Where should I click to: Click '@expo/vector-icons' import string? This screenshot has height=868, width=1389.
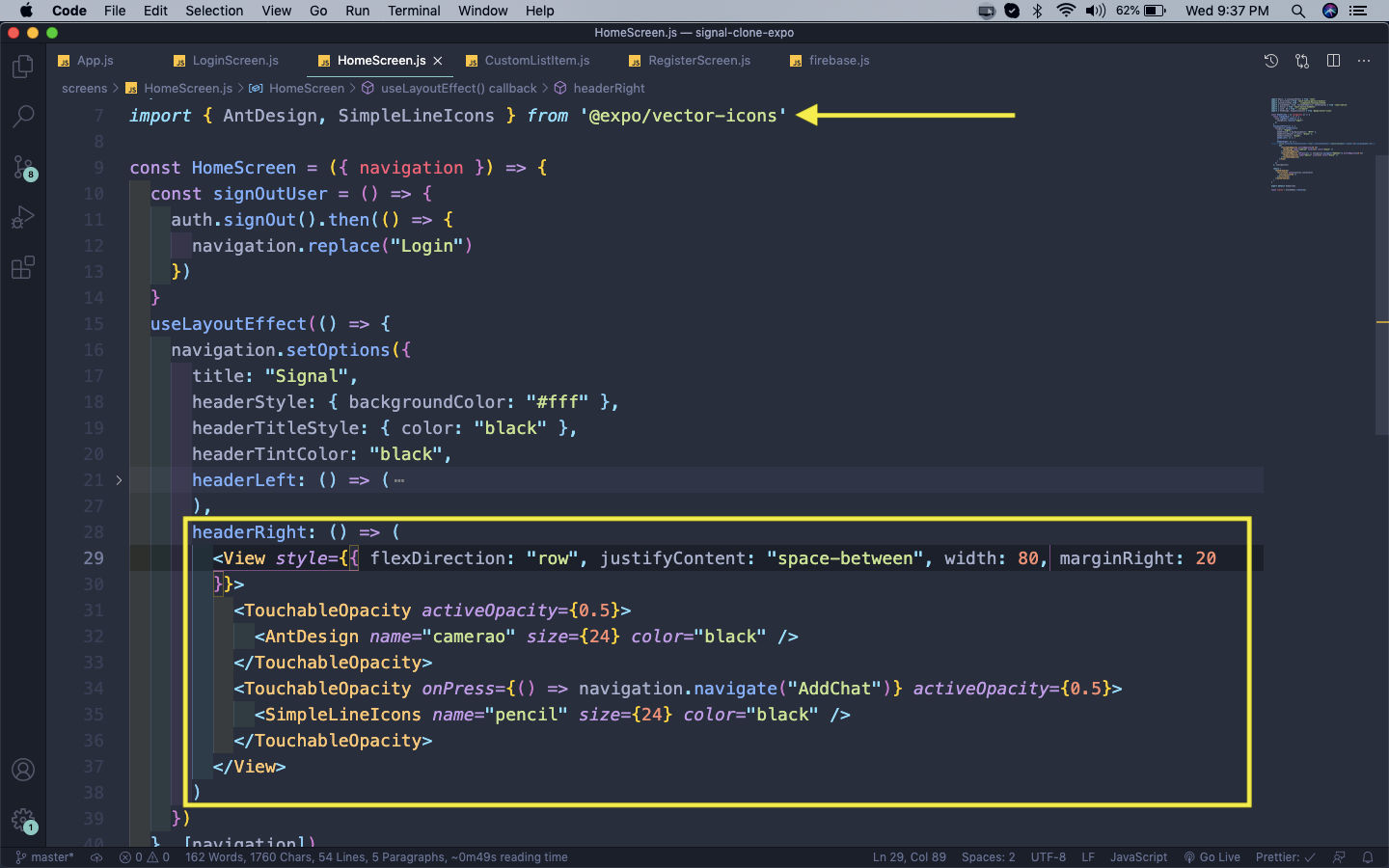683,116
